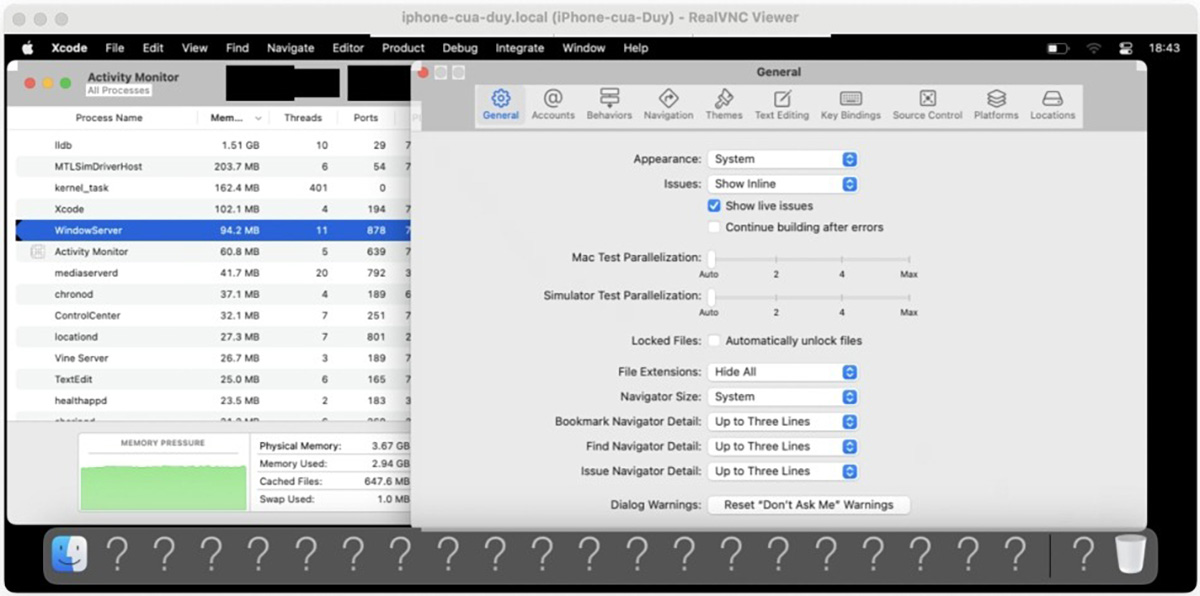This screenshot has height=596, width=1200.
Task: Open the Product menu
Action: [x=403, y=48]
